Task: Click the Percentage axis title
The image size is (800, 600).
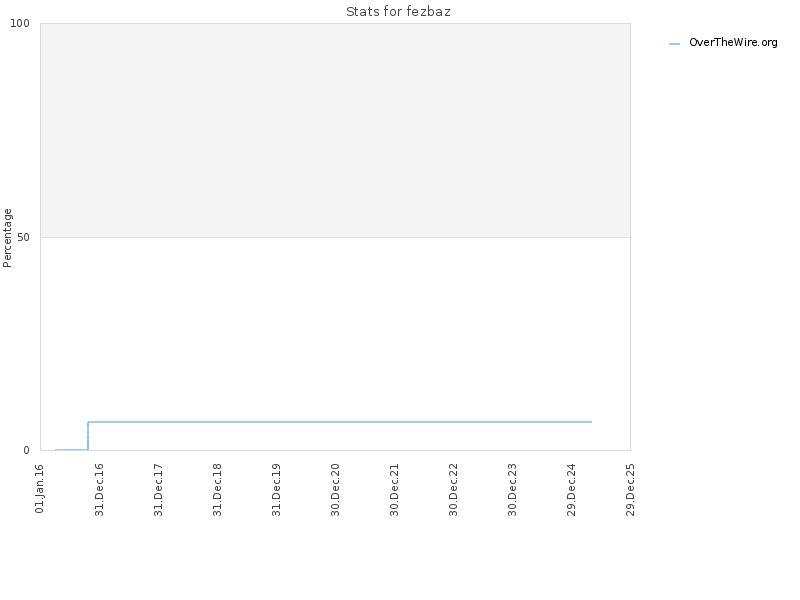Action: tap(7, 238)
